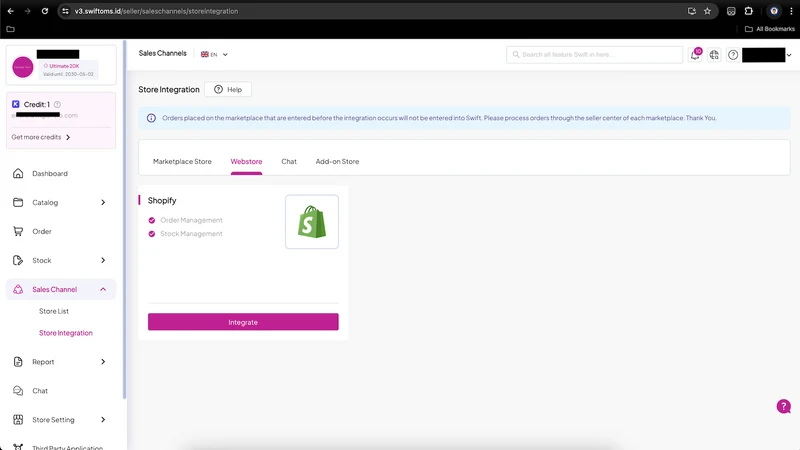The image size is (800, 450).
Task: Expand the Report menu chevron
Action: pos(103,362)
